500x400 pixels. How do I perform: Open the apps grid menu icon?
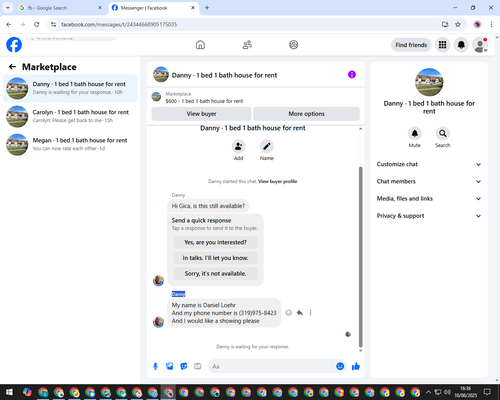442,45
